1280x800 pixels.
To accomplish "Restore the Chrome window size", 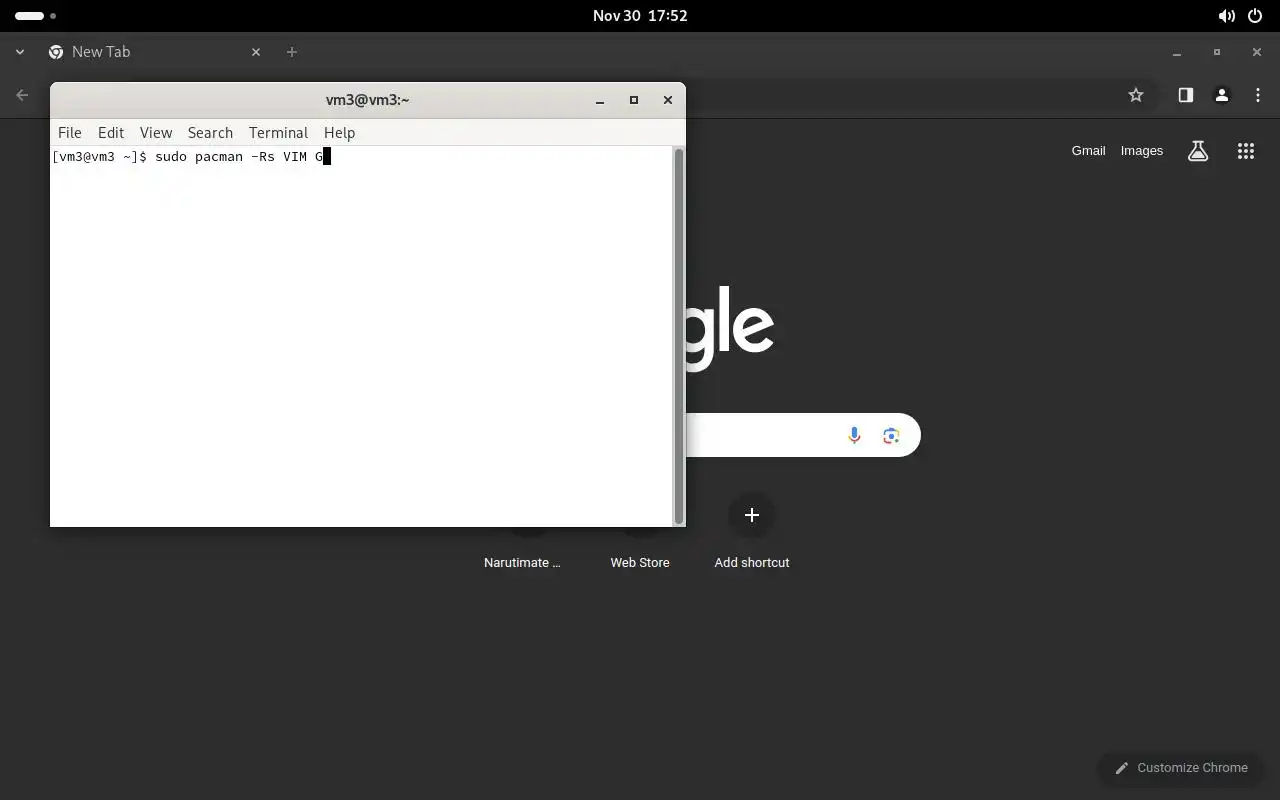I will pyautogui.click(x=1217, y=52).
